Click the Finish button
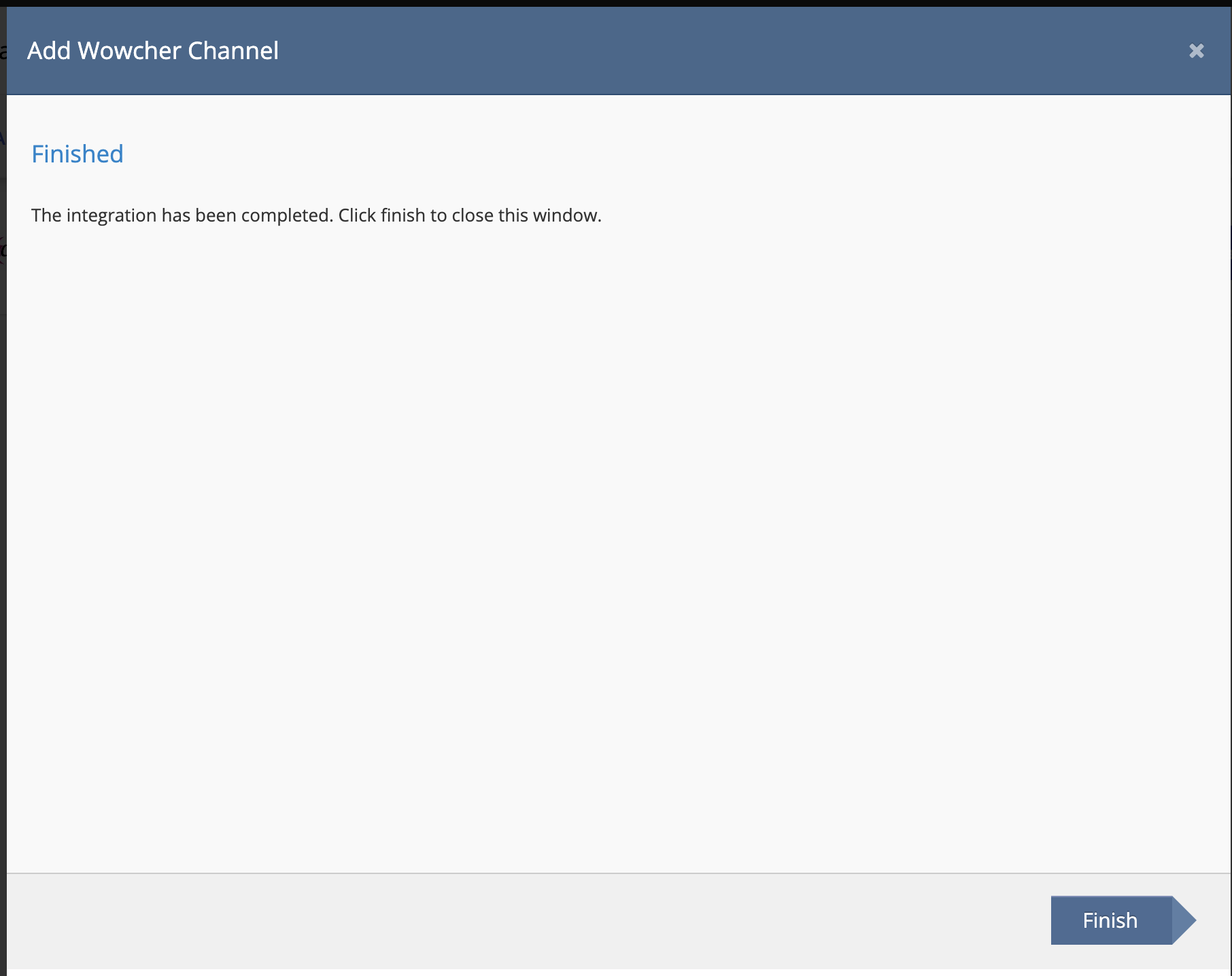This screenshot has height=976, width=1232. pyautogui.click(x=1123, y=920)
